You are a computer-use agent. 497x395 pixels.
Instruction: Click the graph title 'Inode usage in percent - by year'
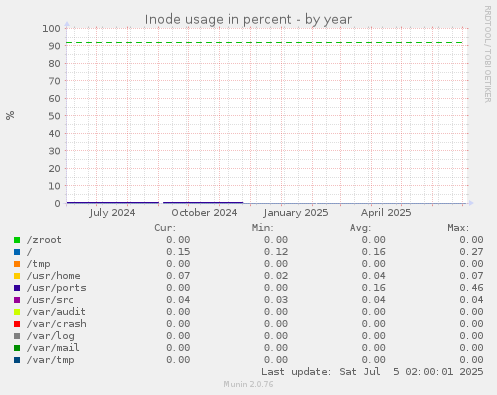pos(248,20)
